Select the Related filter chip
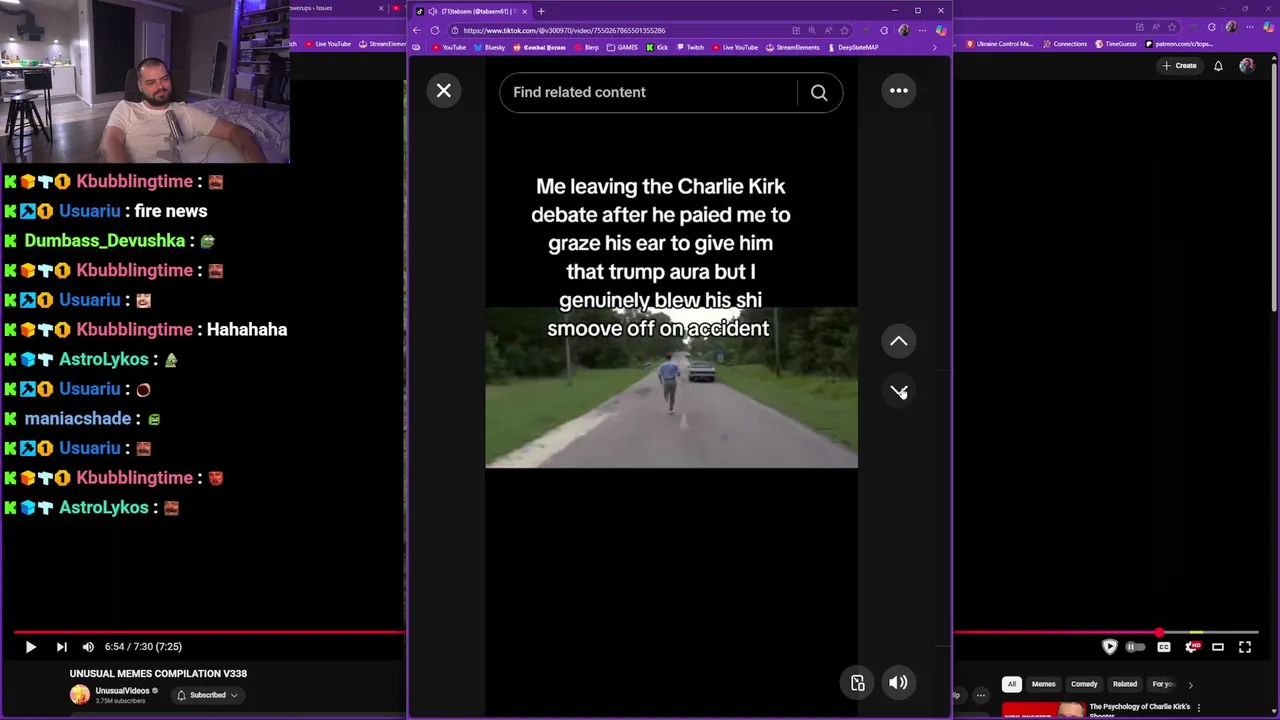 click(1125, 684)
